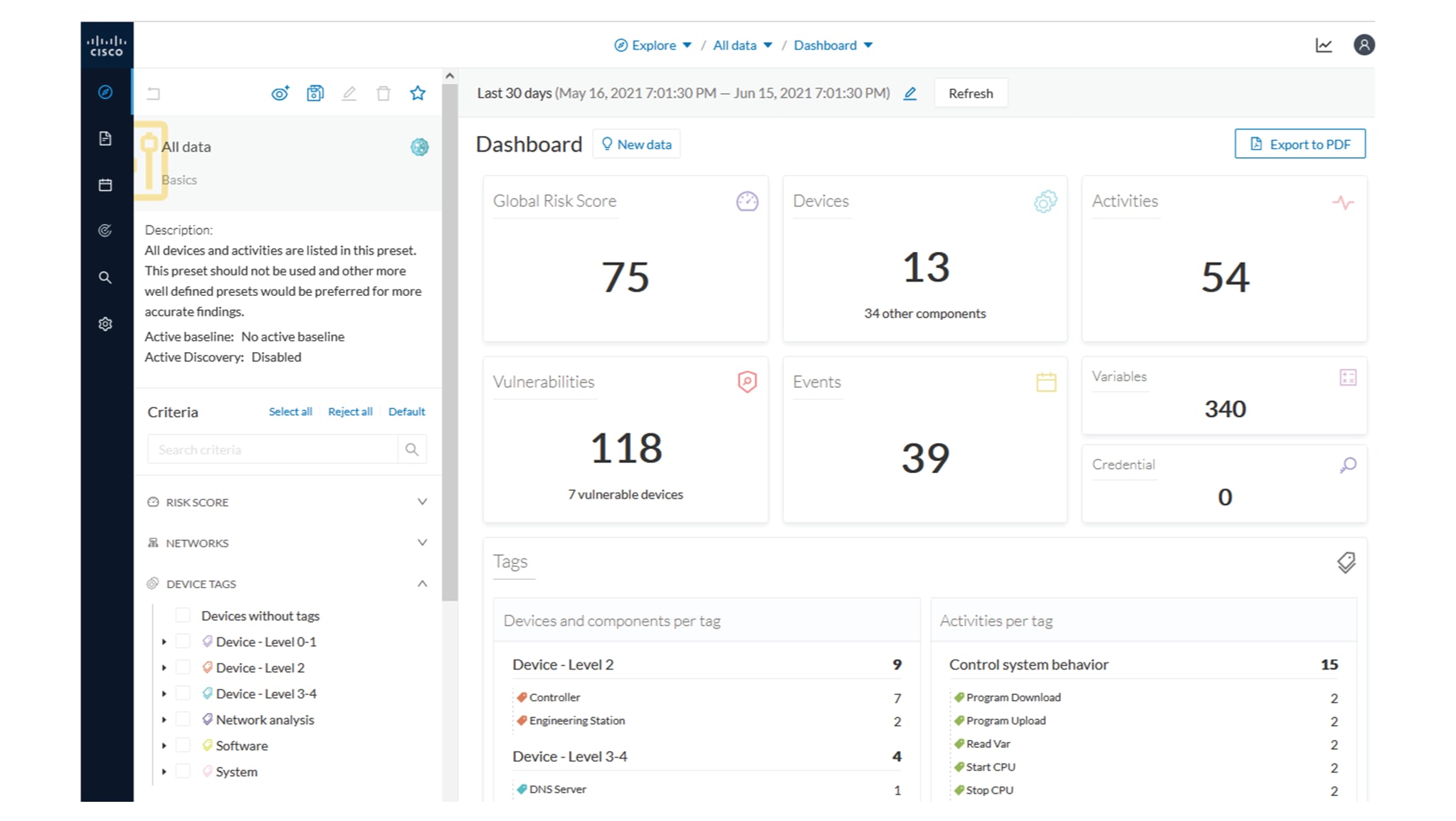Select the Software tag checkbox
The height and width of the screenshot is (821, 1456).
(x=184, y=745)
